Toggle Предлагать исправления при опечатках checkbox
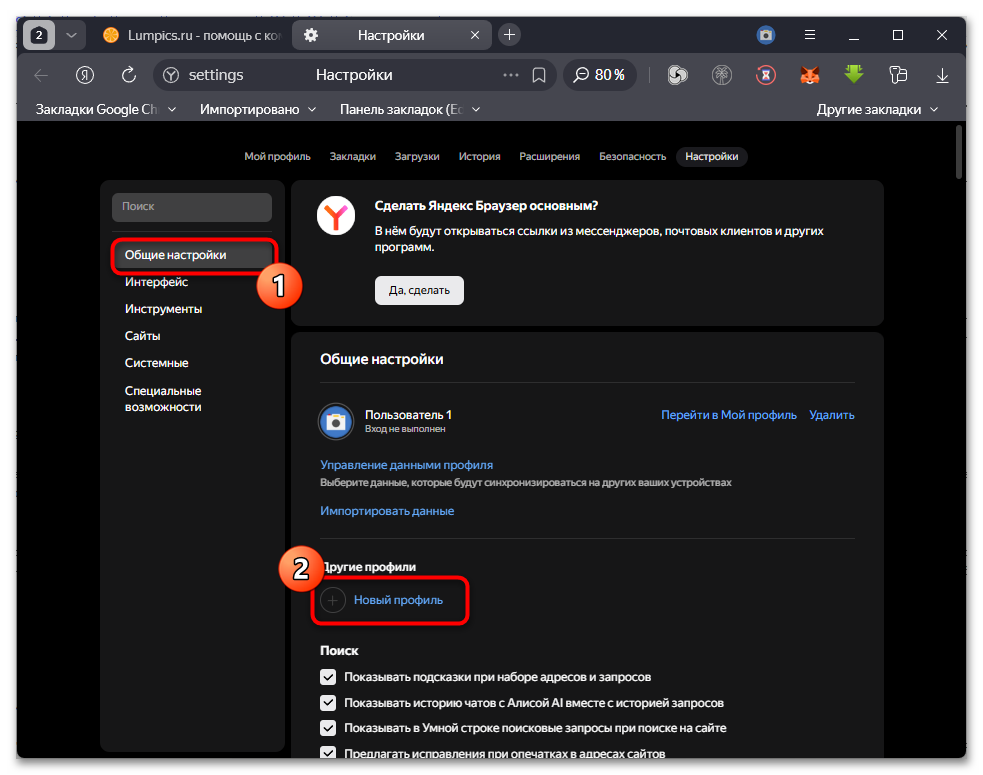 click(x=328, y=752)
